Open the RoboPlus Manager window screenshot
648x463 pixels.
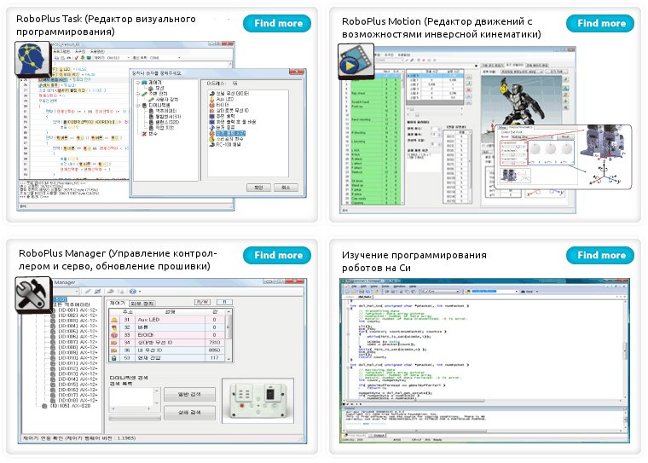[x=162, y=360]
